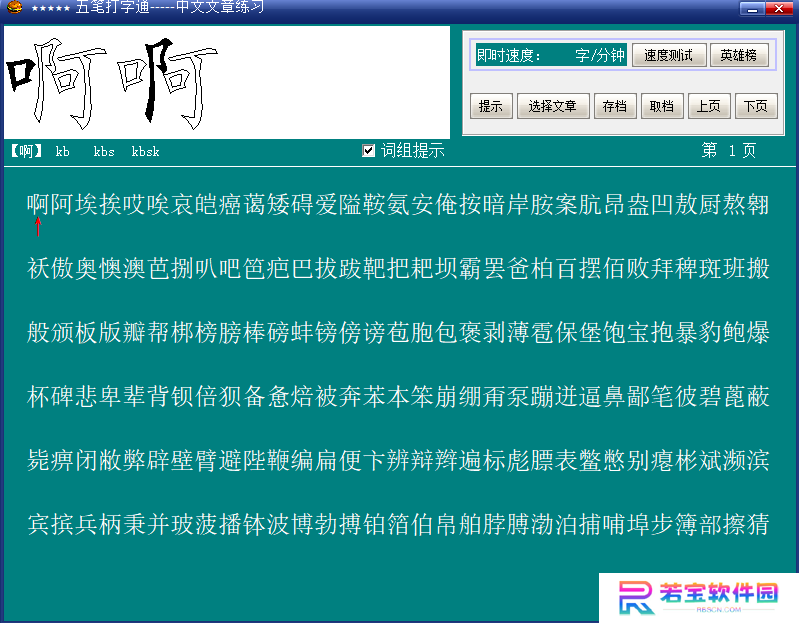Viewport: 799px width, 623px height.
Task: Click character 爆 at end of third line
Action: click(758, 332)
